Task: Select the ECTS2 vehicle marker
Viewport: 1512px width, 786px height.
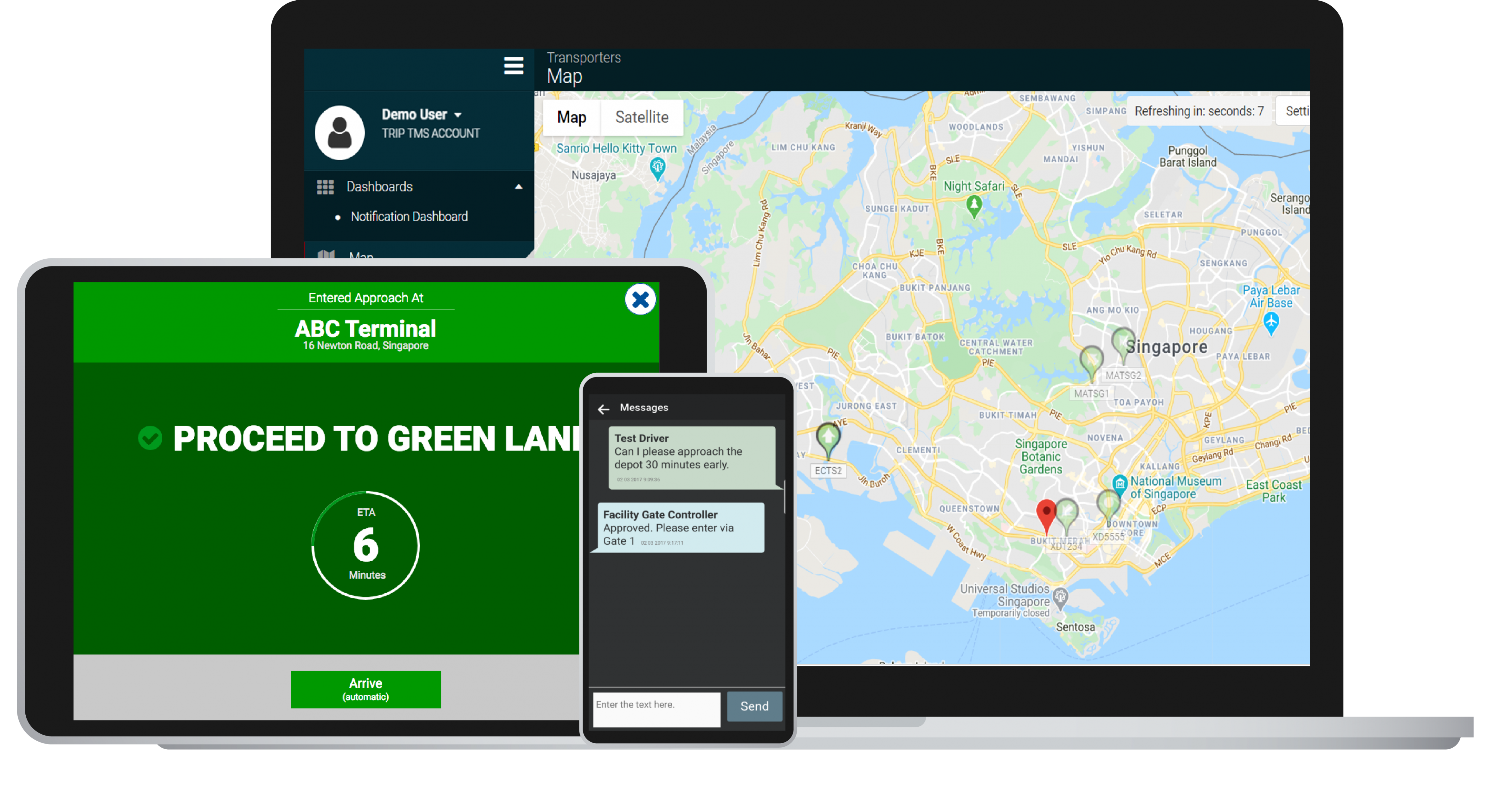Action: coord(828,440)
